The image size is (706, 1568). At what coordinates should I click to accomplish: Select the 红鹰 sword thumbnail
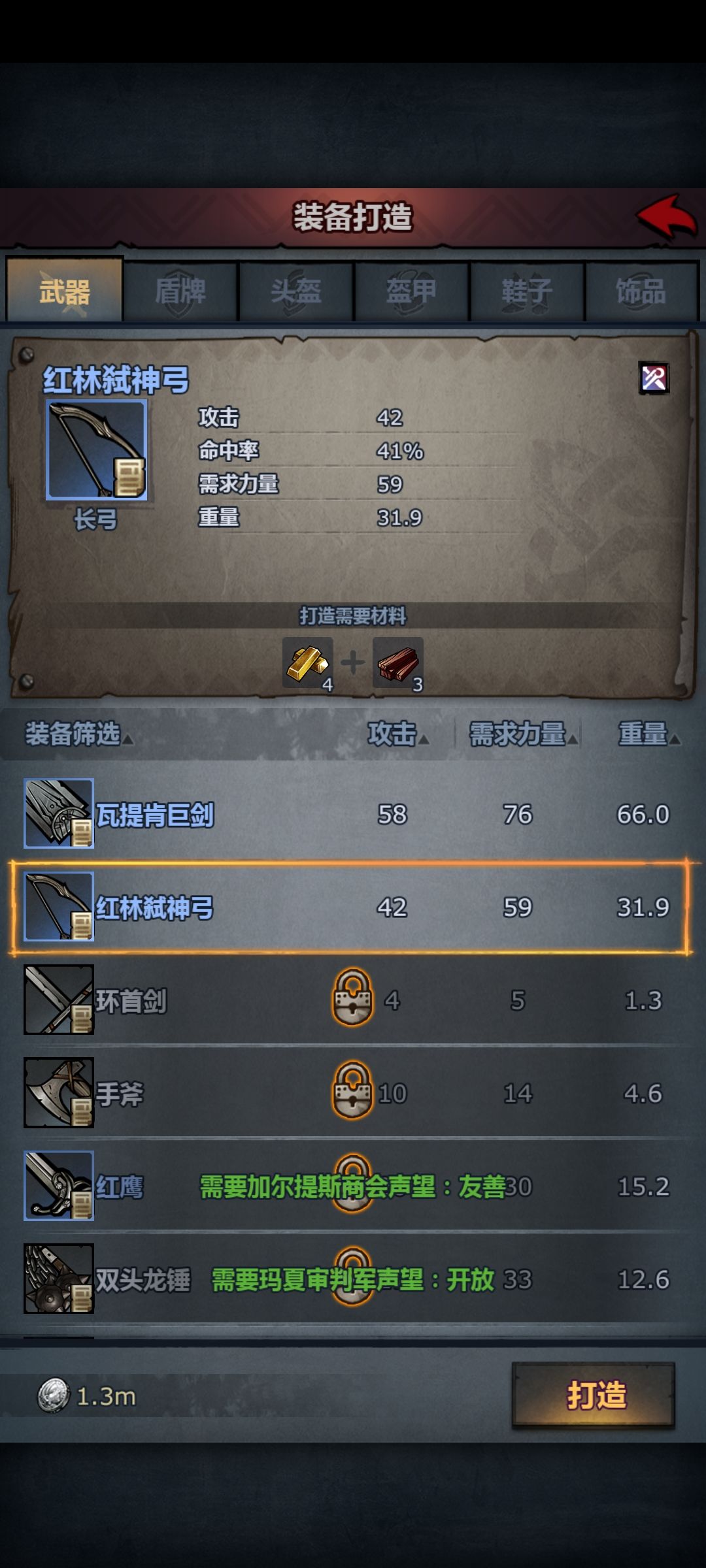[x=59, y=1186]
